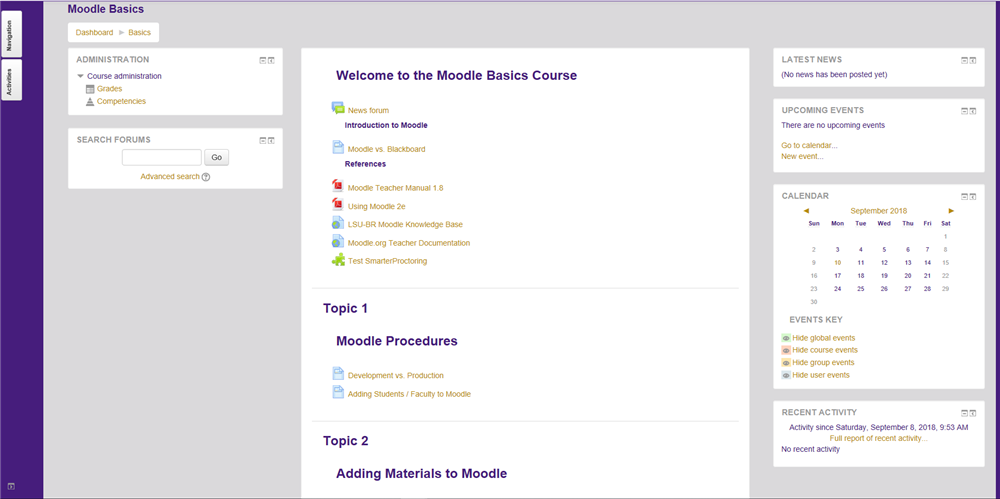
Task: Select day 19 in the calendar
Action: coord(884,276)
